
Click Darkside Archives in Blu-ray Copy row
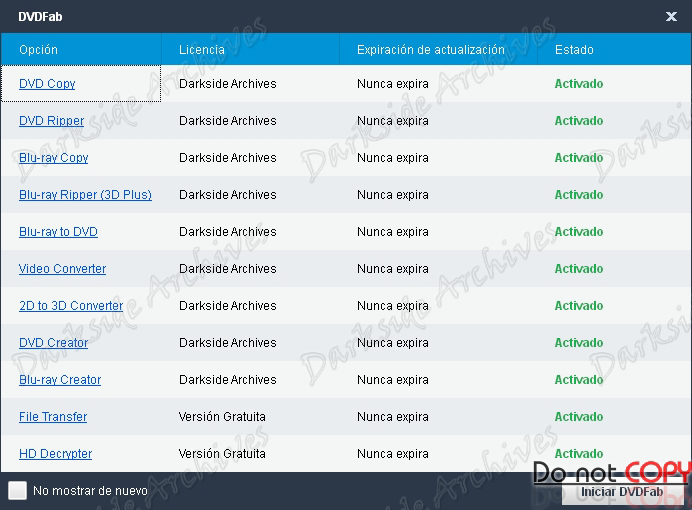point(228,158)
